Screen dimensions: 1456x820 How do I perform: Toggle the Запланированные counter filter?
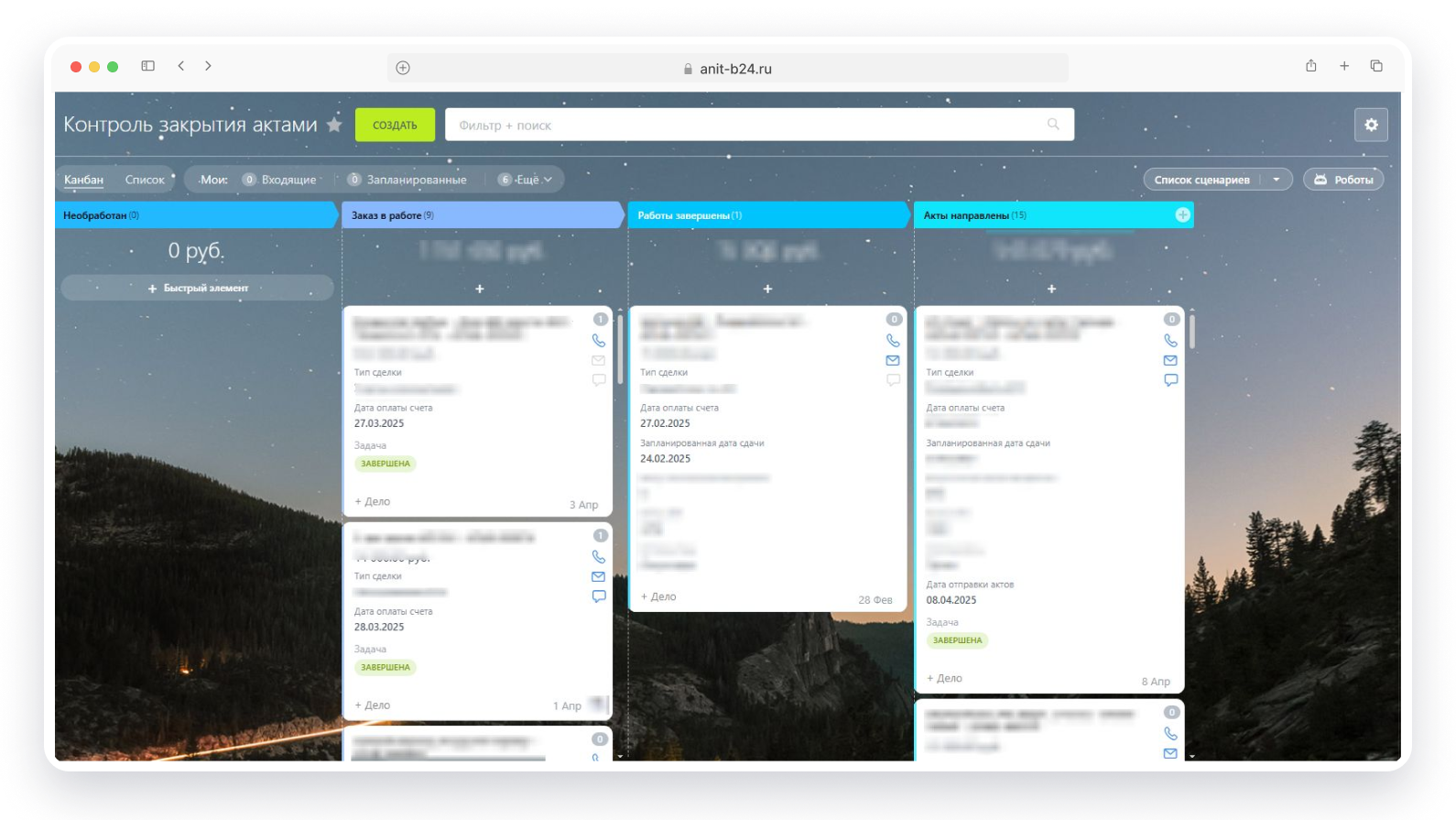pyautogui.click(x=407, y=180)
